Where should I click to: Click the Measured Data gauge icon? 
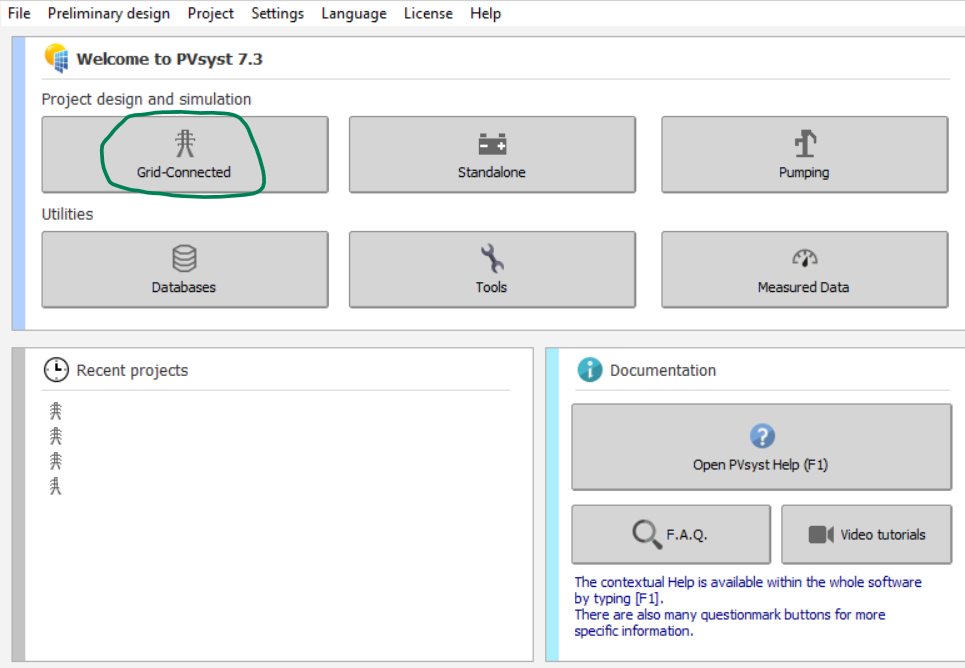pos(804,258)
